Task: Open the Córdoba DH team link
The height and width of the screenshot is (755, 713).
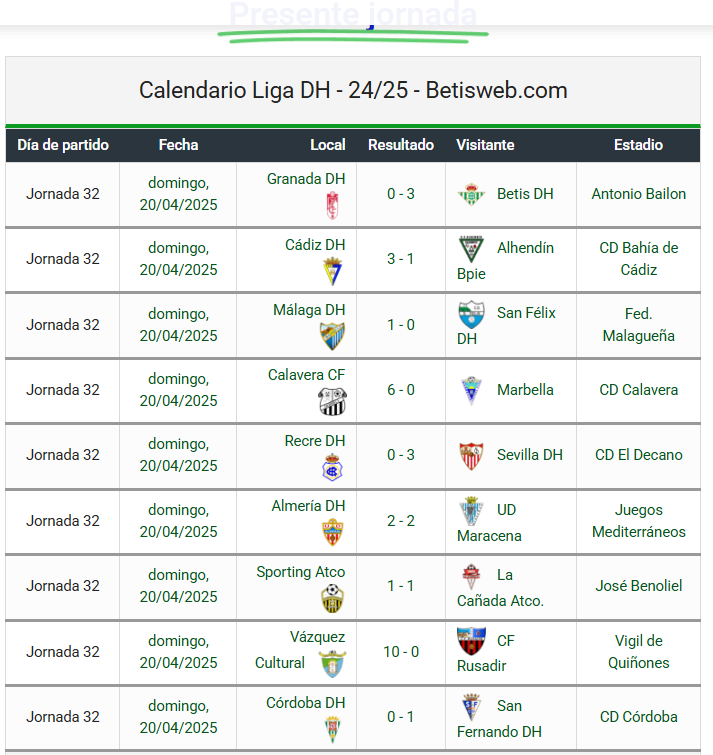Action: (306, 703)
